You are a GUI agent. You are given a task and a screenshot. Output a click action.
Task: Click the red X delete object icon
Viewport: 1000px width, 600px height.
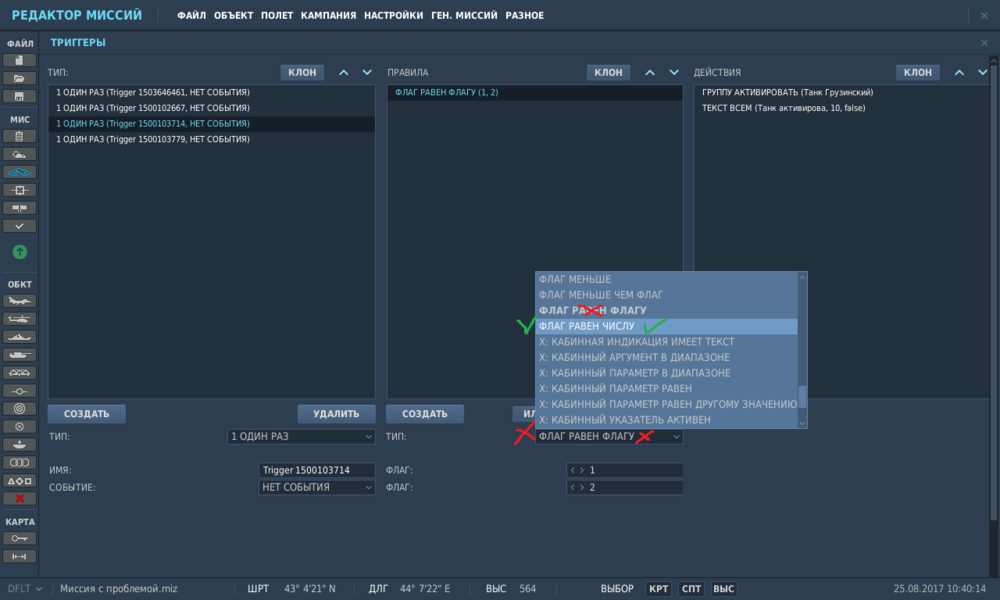point(19,499)
